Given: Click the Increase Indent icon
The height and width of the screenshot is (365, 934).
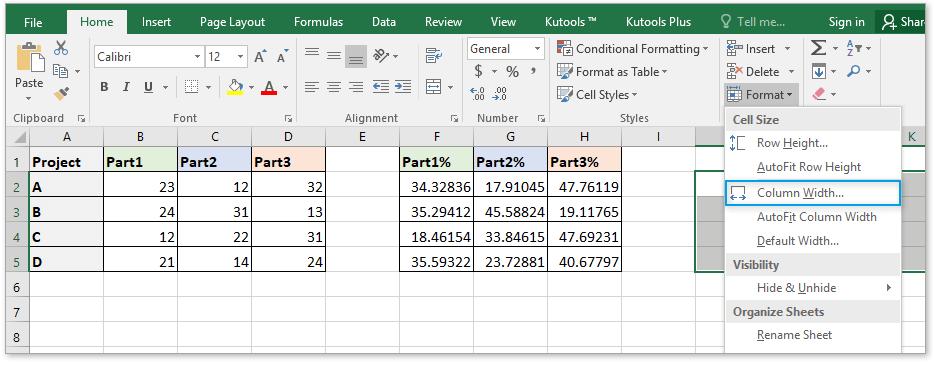Looking at the screenshot, I should pyautogui.click(x=403, y=88).
